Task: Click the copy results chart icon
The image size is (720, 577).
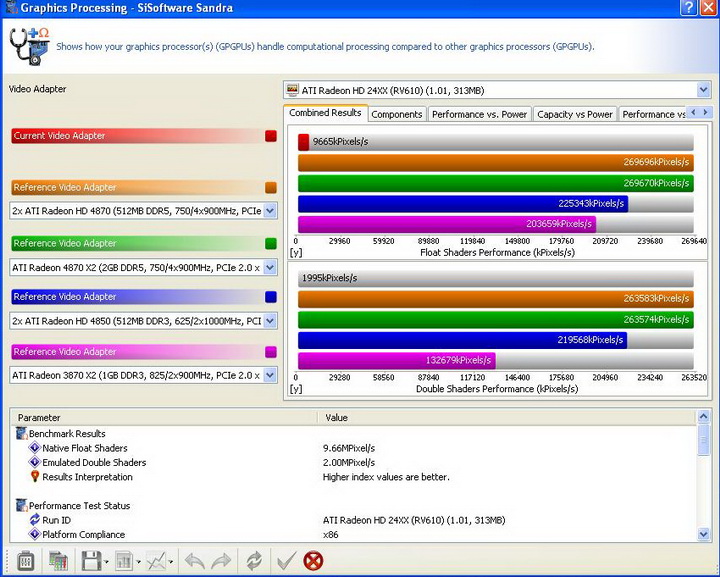Action: point(58,561)
